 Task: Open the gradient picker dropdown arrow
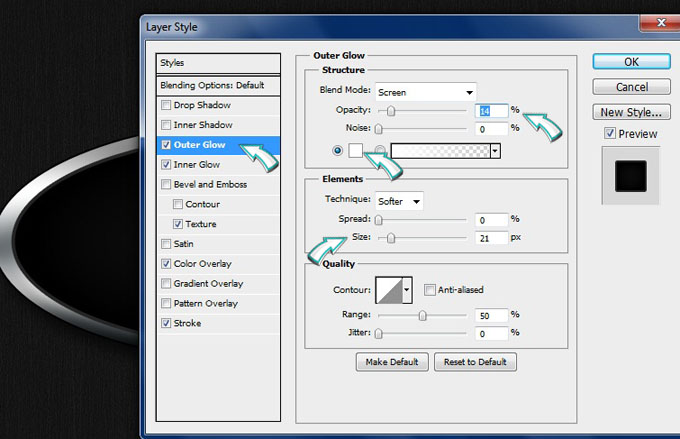pyautogui.click(x=493, y=151)
